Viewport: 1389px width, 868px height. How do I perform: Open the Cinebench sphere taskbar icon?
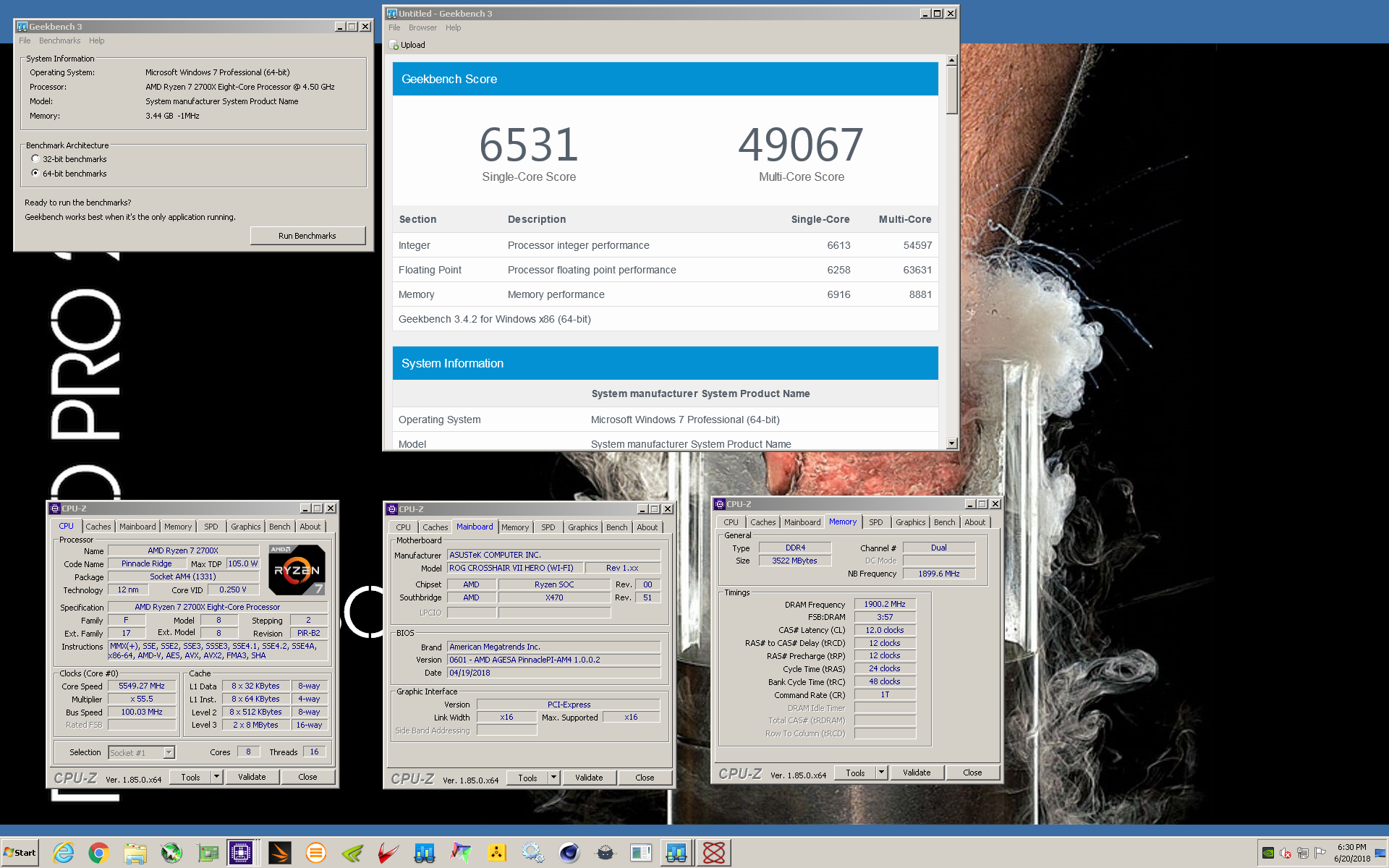point(569,853)
